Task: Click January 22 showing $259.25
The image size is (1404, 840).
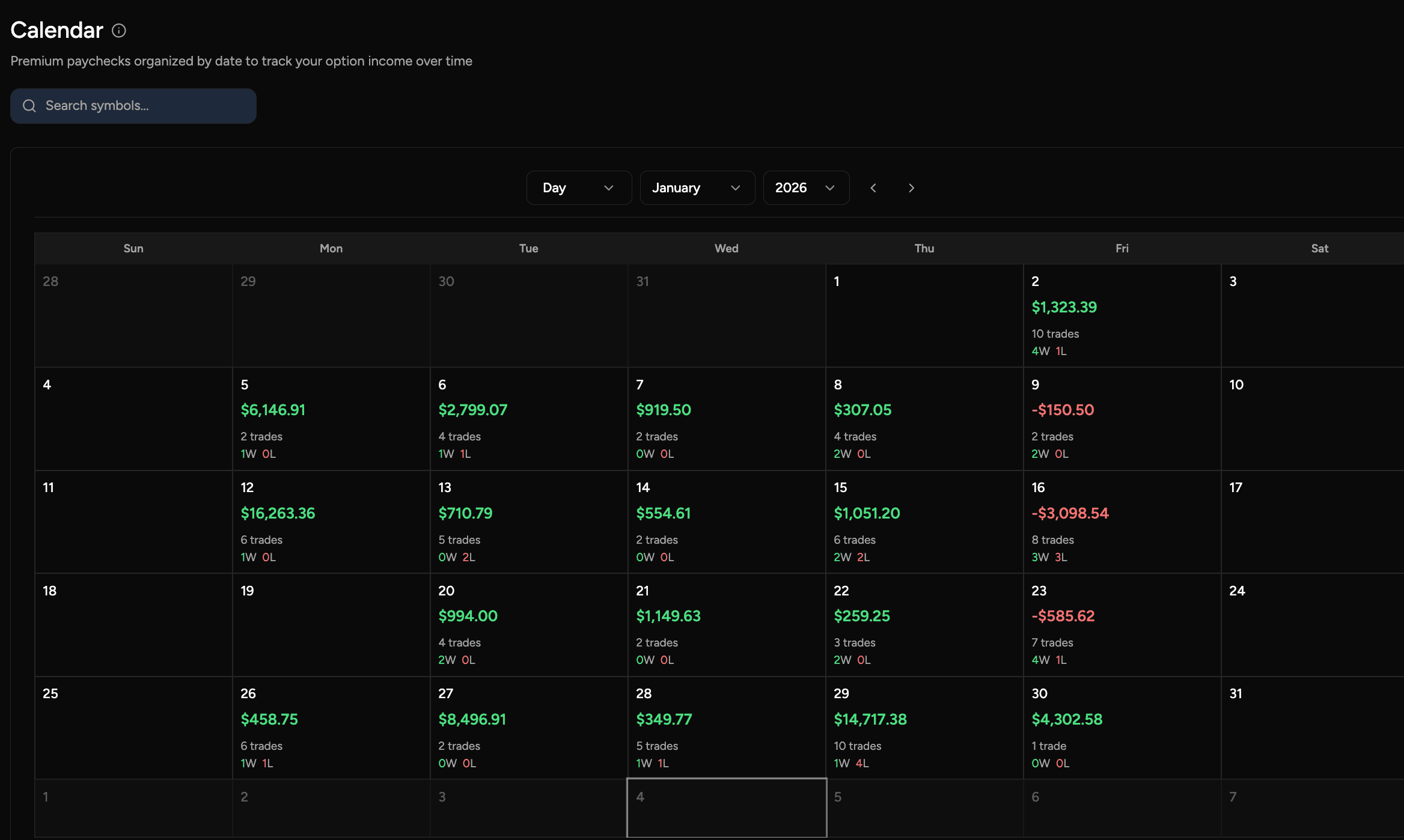Action: pos(924,625)
